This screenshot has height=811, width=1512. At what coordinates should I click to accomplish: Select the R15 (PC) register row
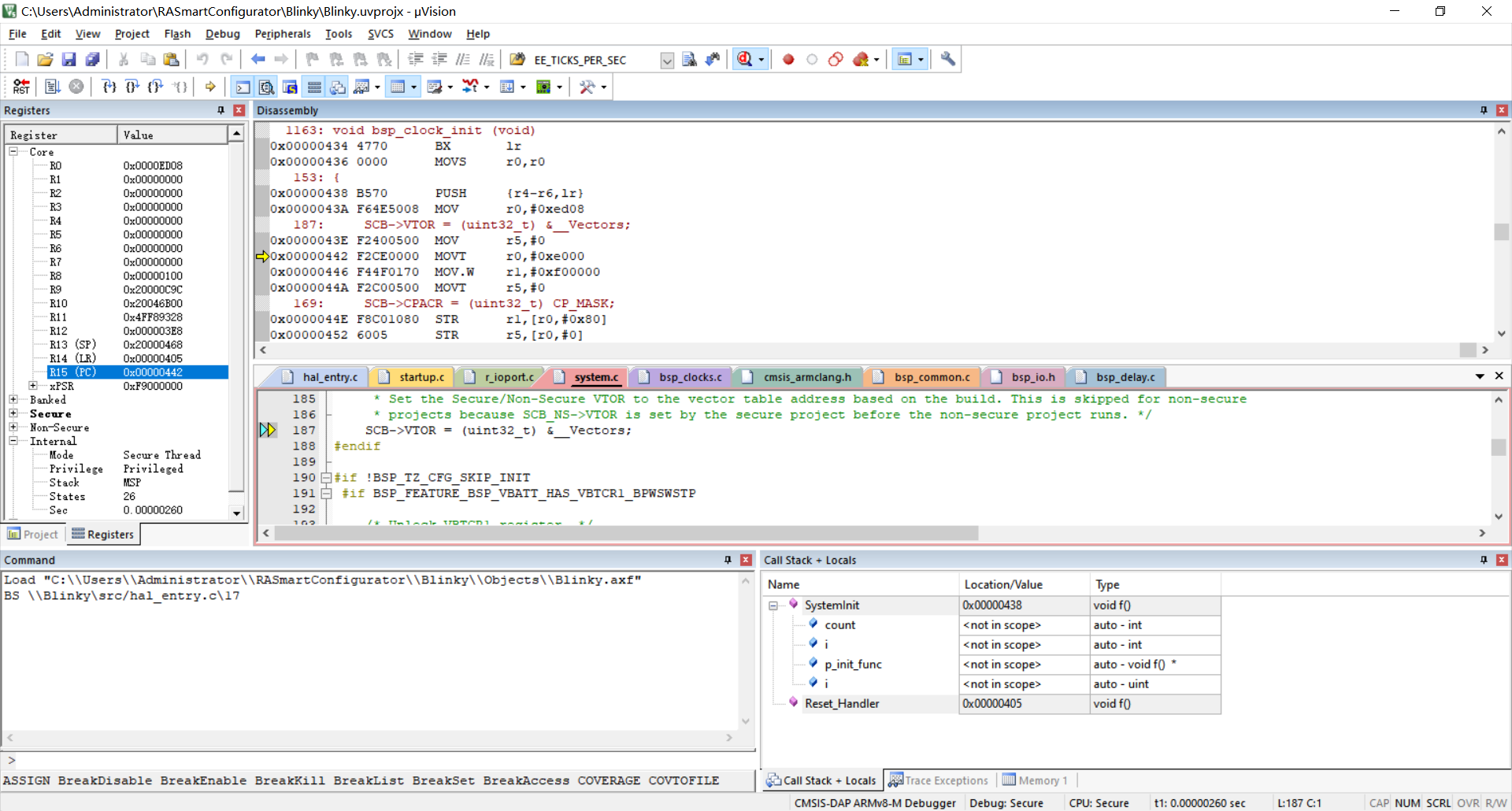pyautogui.click(x=118, y=372)
